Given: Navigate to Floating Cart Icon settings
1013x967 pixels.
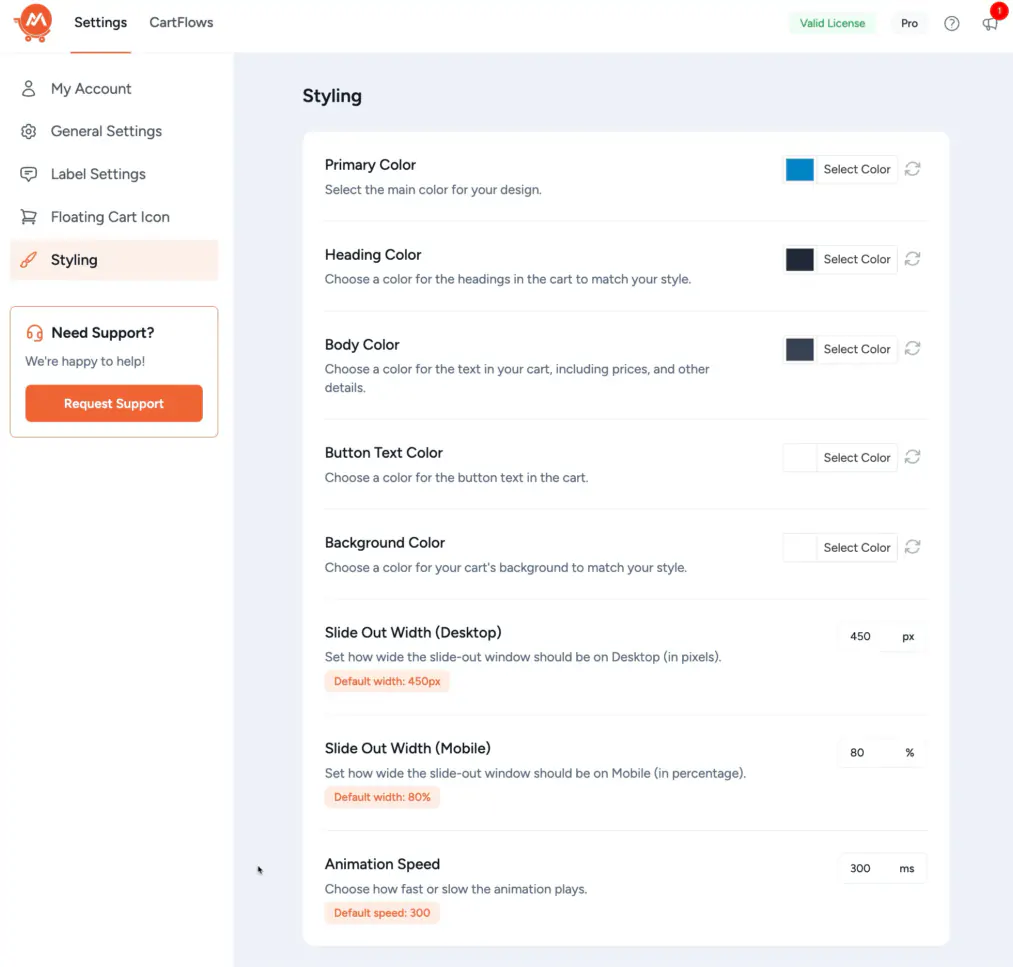Looking at the screenshot, I should [110, 217].
